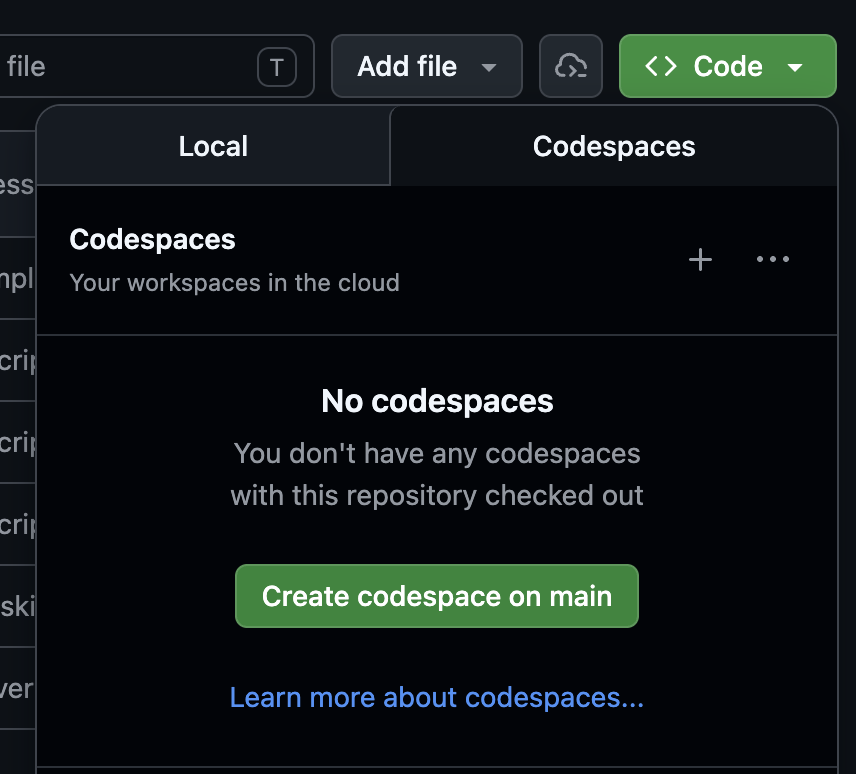The width and height of the screenshot is (856, 774).
Task: Open Learn more about codespaces link
Action: click(x=437, y=698)
